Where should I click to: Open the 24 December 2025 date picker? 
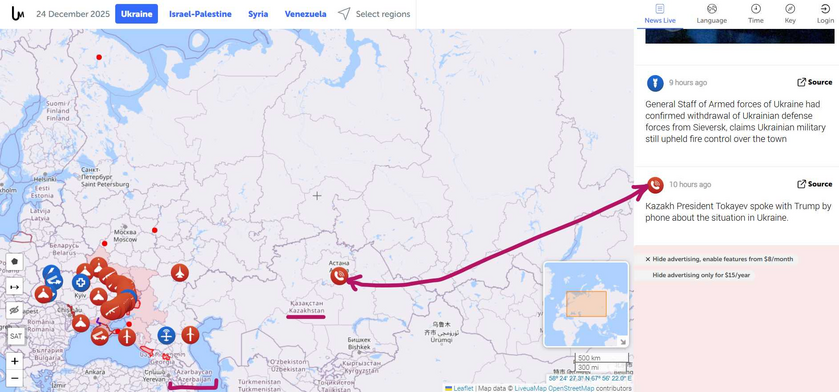pyautogui.click(x=73, y=14)
